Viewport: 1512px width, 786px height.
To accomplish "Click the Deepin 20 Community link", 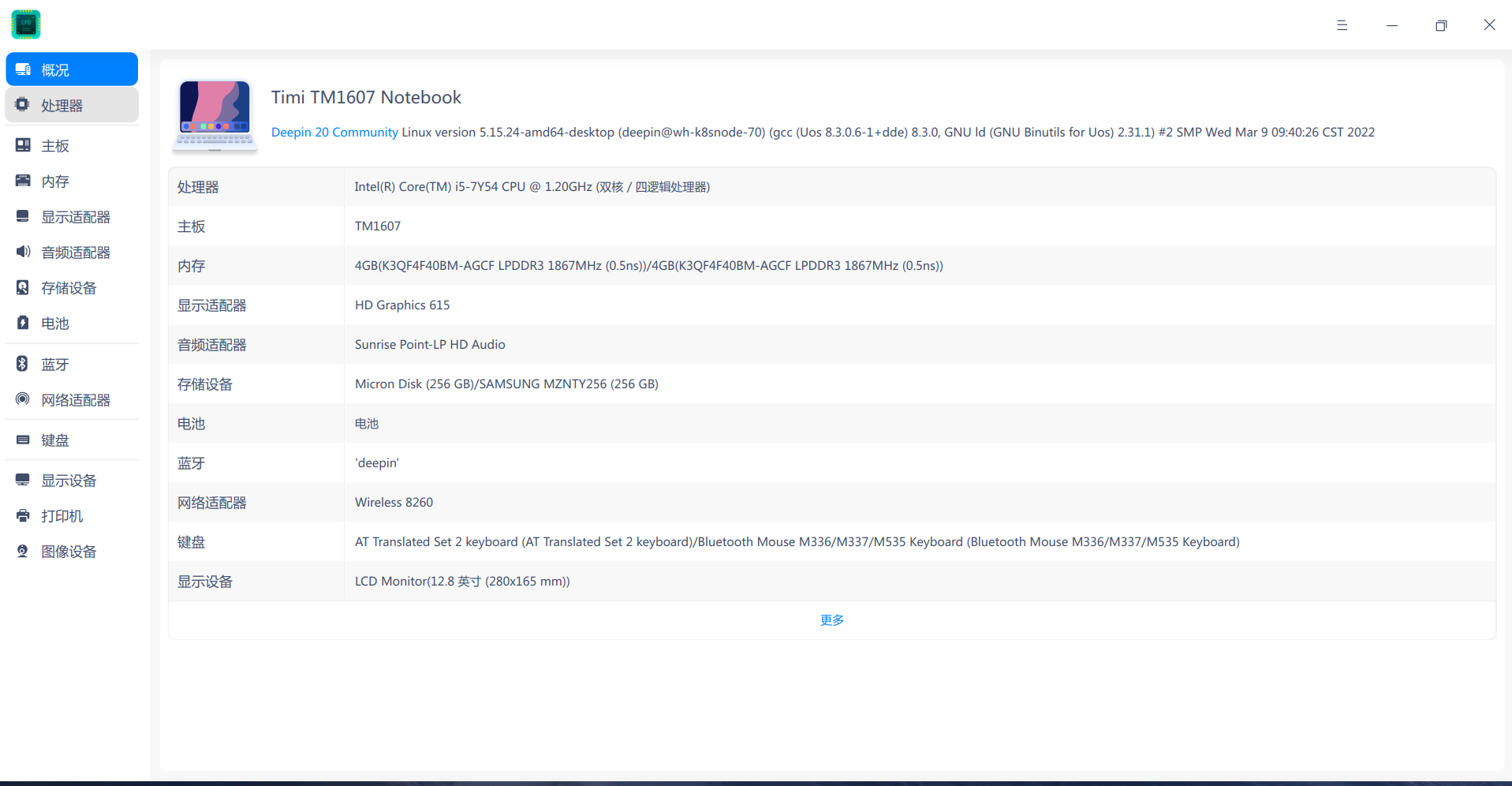I will coord(334,132).
